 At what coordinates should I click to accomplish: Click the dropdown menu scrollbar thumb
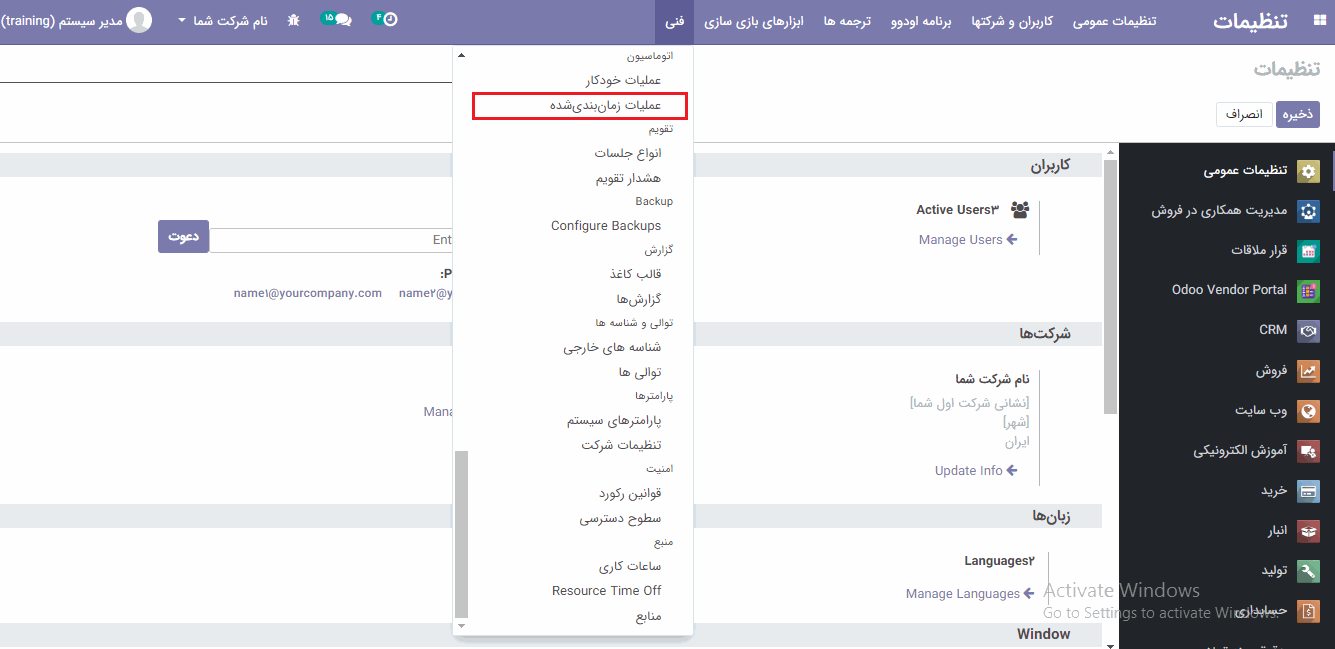point(461,534)
